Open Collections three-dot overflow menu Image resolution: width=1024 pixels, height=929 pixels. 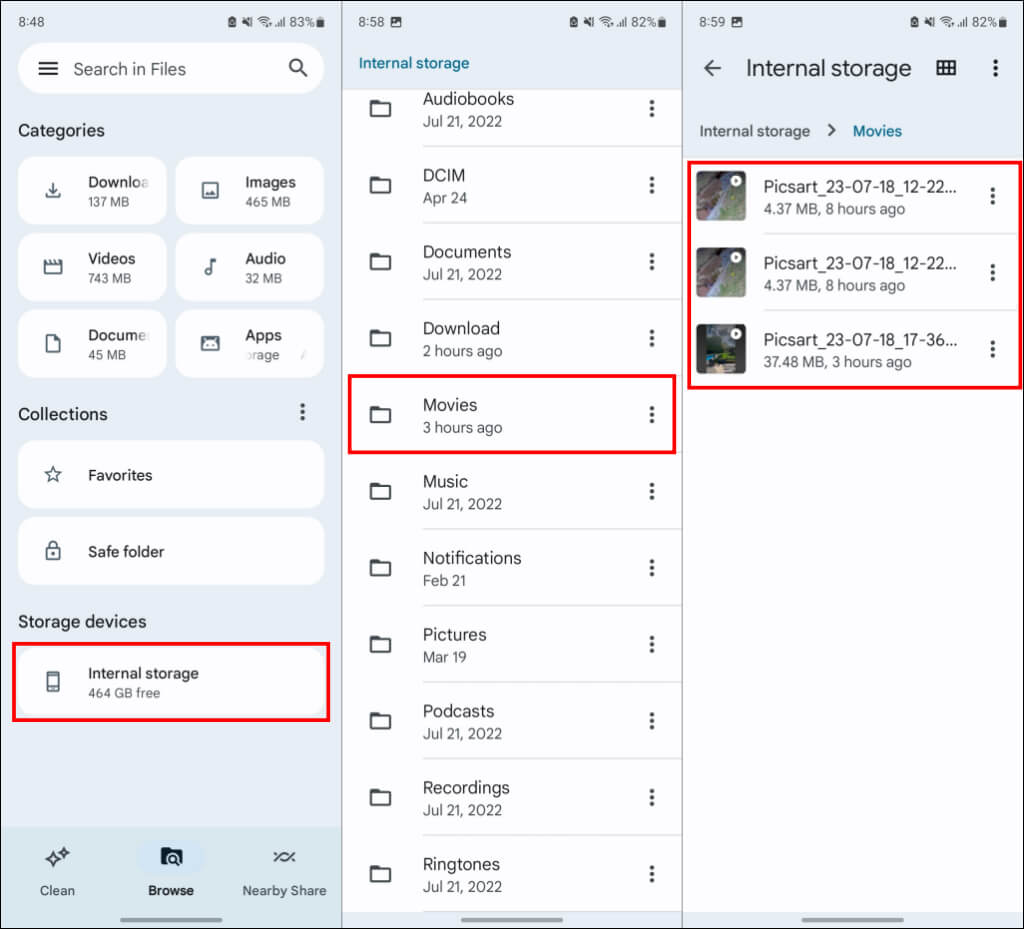(302, 412)
